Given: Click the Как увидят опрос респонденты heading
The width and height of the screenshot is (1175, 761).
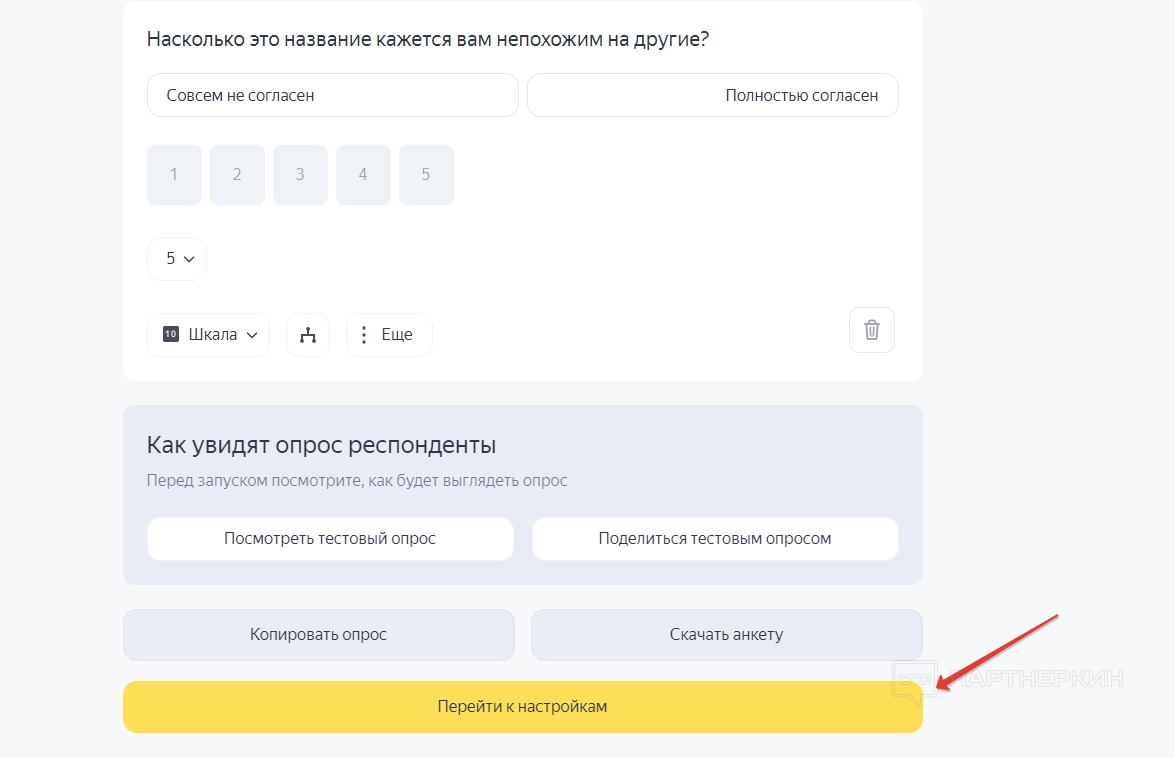Looking at the screenshot, I should coord(321,445).
